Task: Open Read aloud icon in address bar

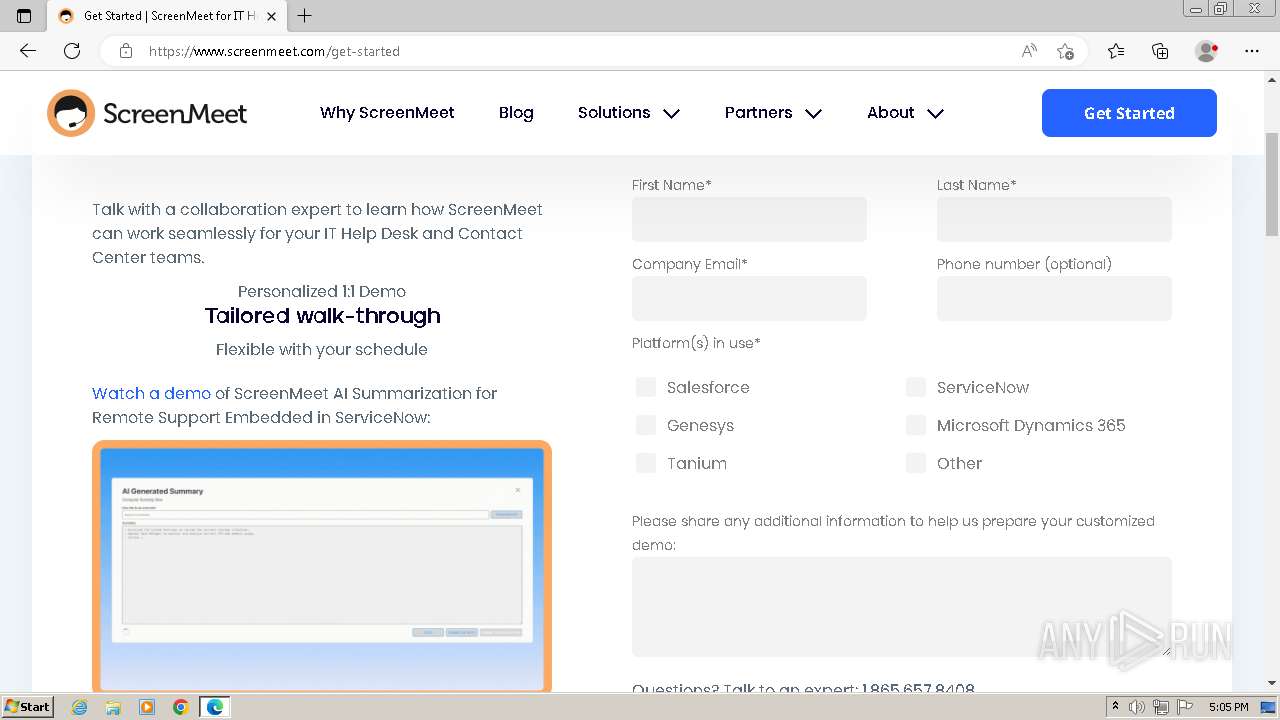Action: 1029,51
